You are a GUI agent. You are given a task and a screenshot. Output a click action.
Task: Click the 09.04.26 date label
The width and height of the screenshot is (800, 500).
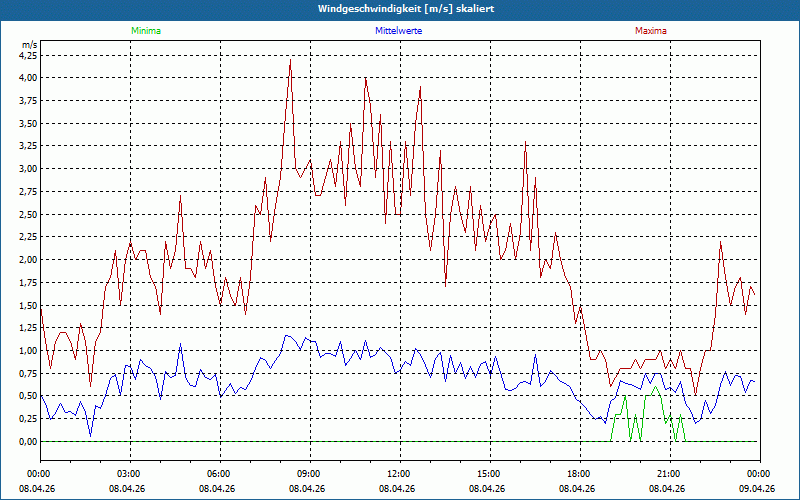757,488
